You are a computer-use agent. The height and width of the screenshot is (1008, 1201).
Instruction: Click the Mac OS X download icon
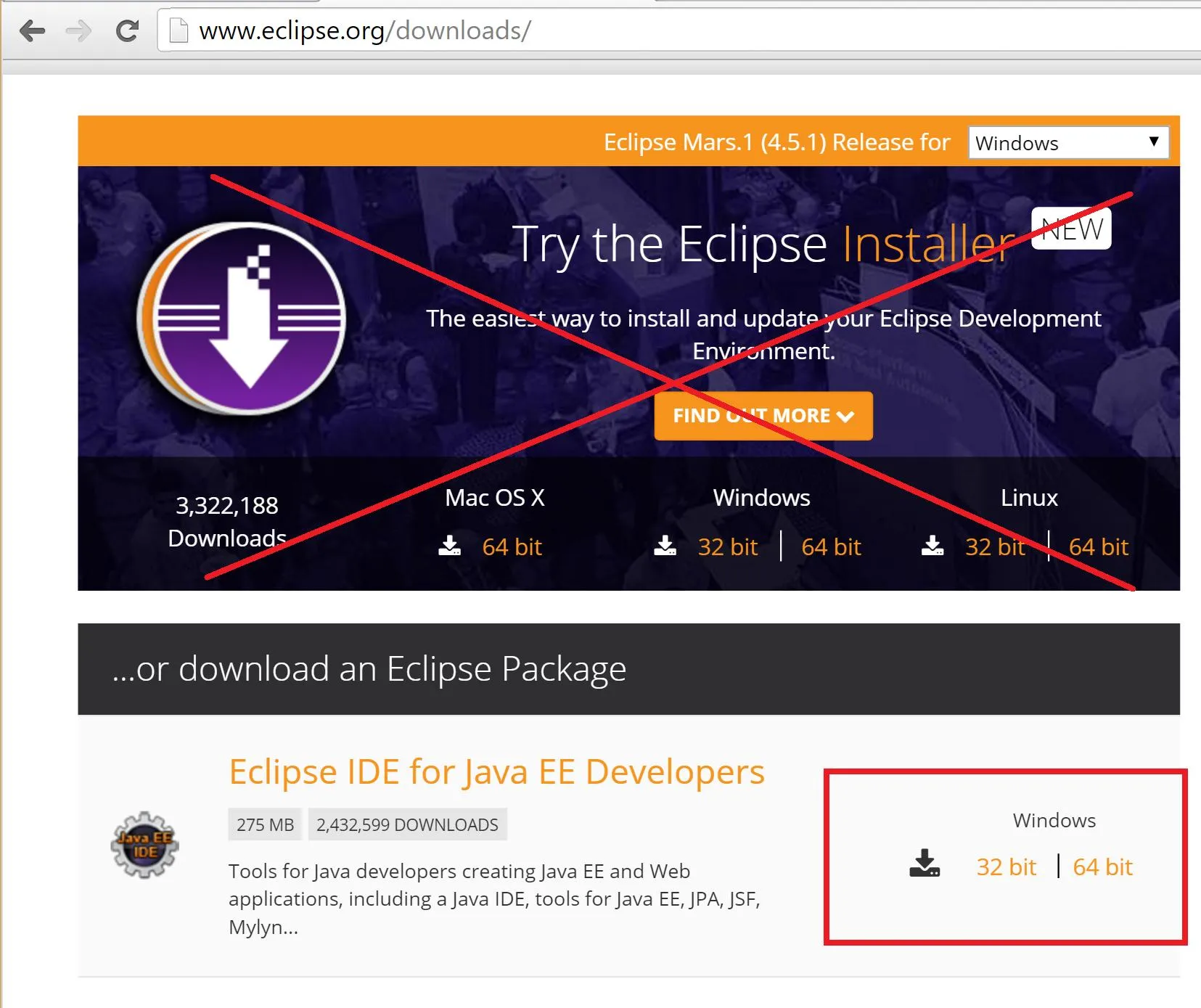point(450,546)
